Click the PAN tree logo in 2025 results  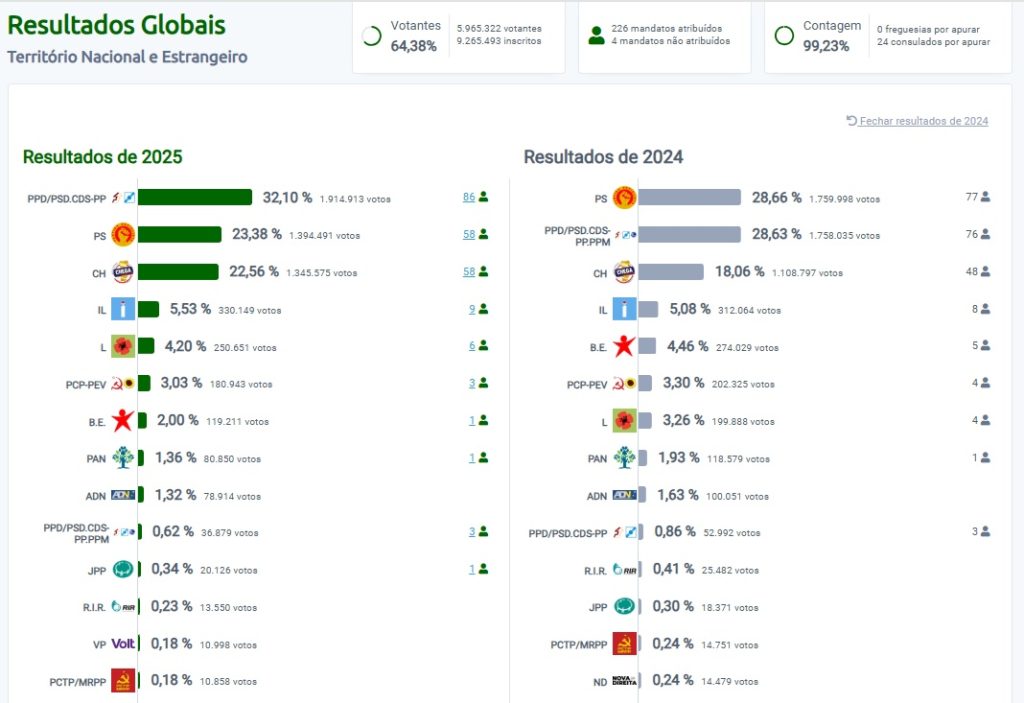[x=123, y=458]
